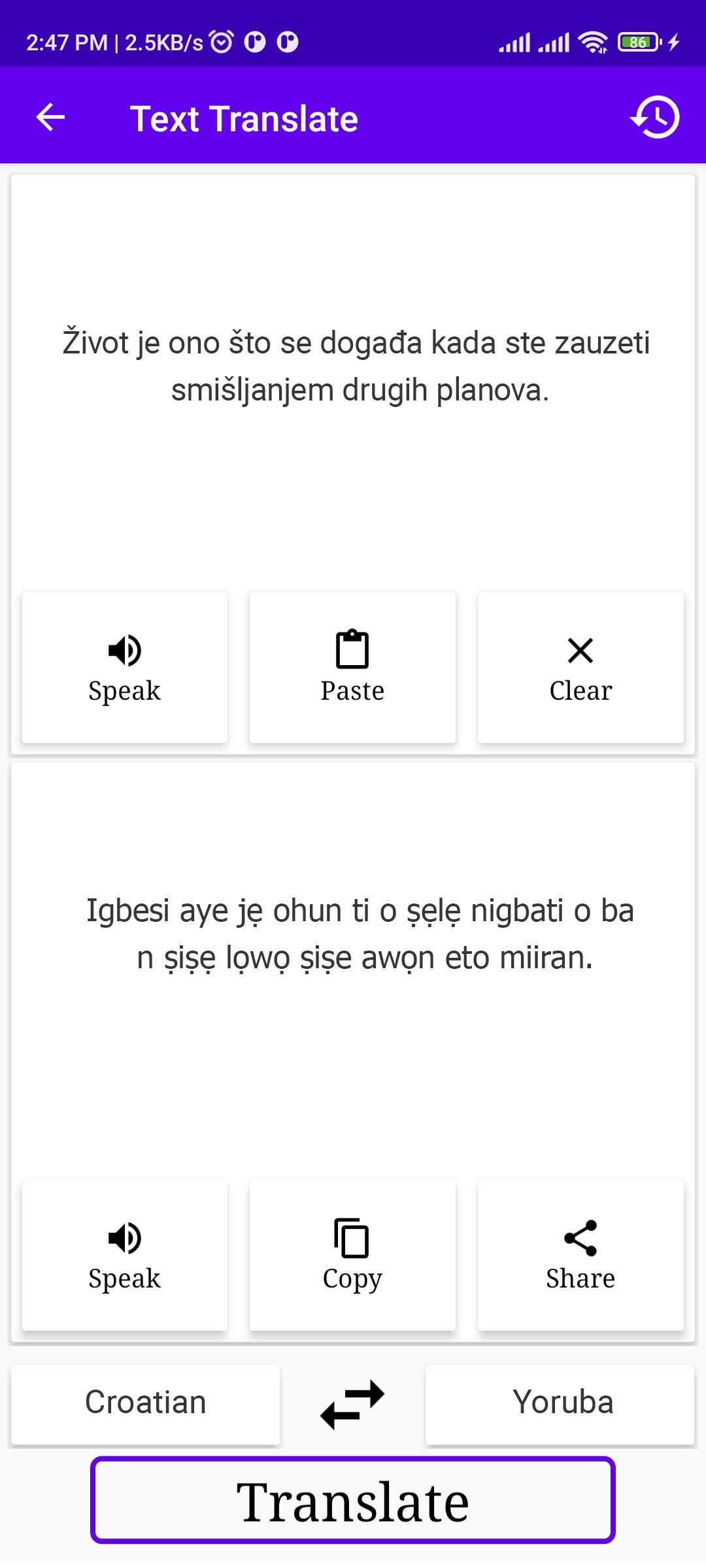Viewport: 706px width, 1568px height.
Task: Open translation history clock icon
Action: coord(655,118)
